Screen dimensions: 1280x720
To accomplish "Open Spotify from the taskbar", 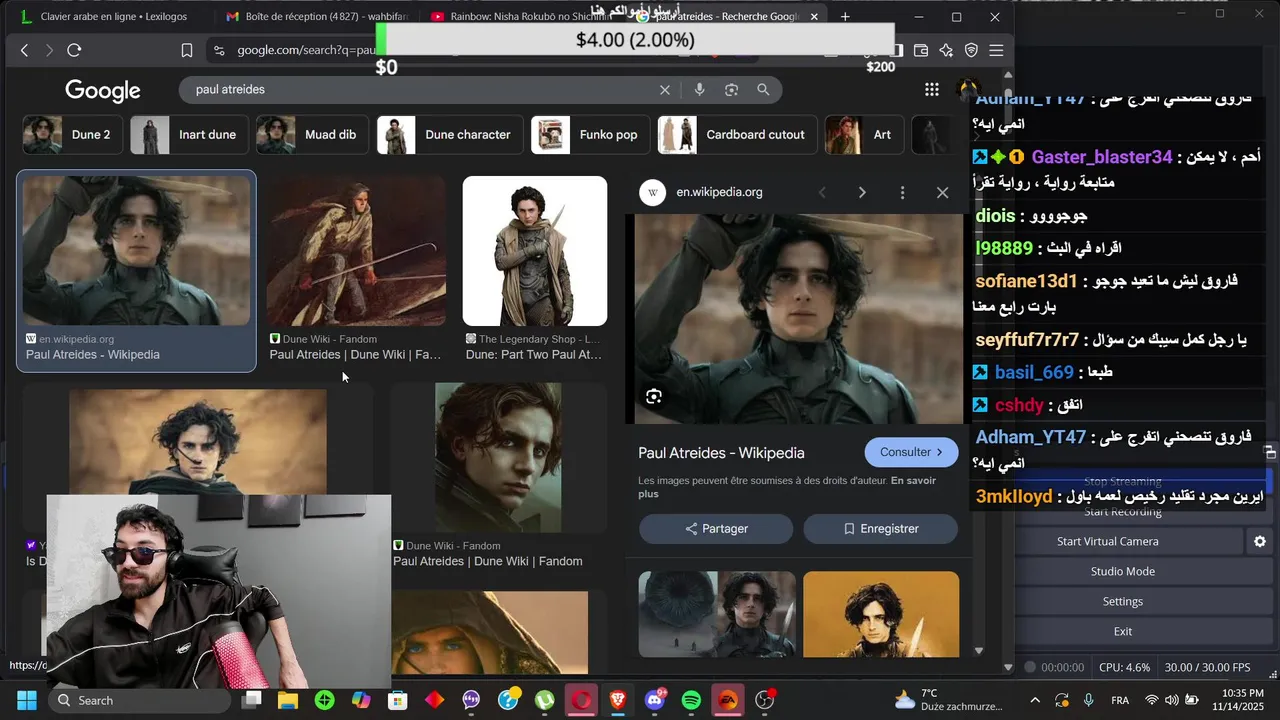I will point(691,700).
